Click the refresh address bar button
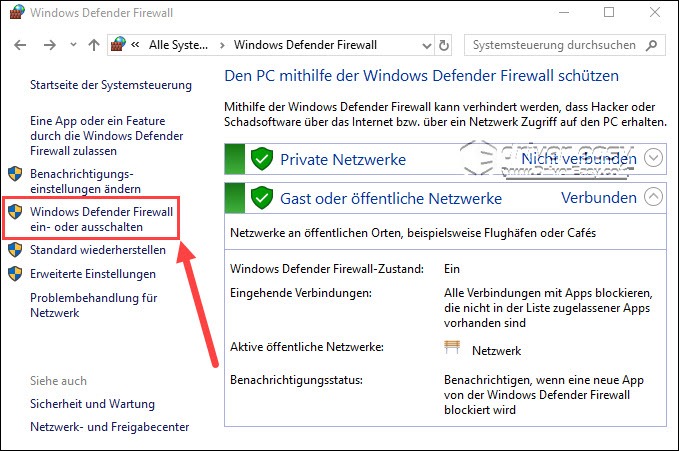This screenshot has height=451, width=679. click(443, 45)
